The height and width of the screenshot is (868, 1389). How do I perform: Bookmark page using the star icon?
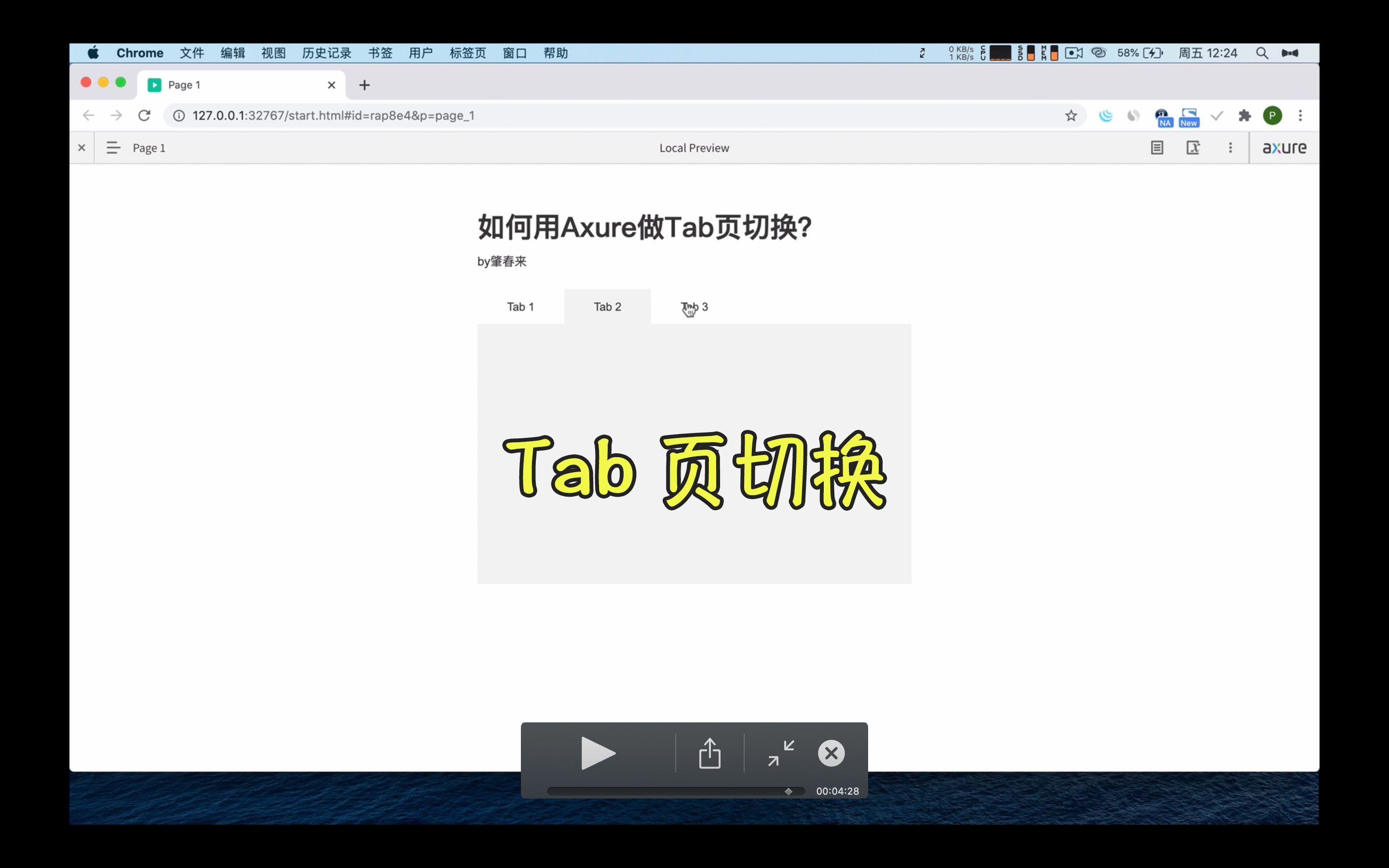click(1071, 115)
